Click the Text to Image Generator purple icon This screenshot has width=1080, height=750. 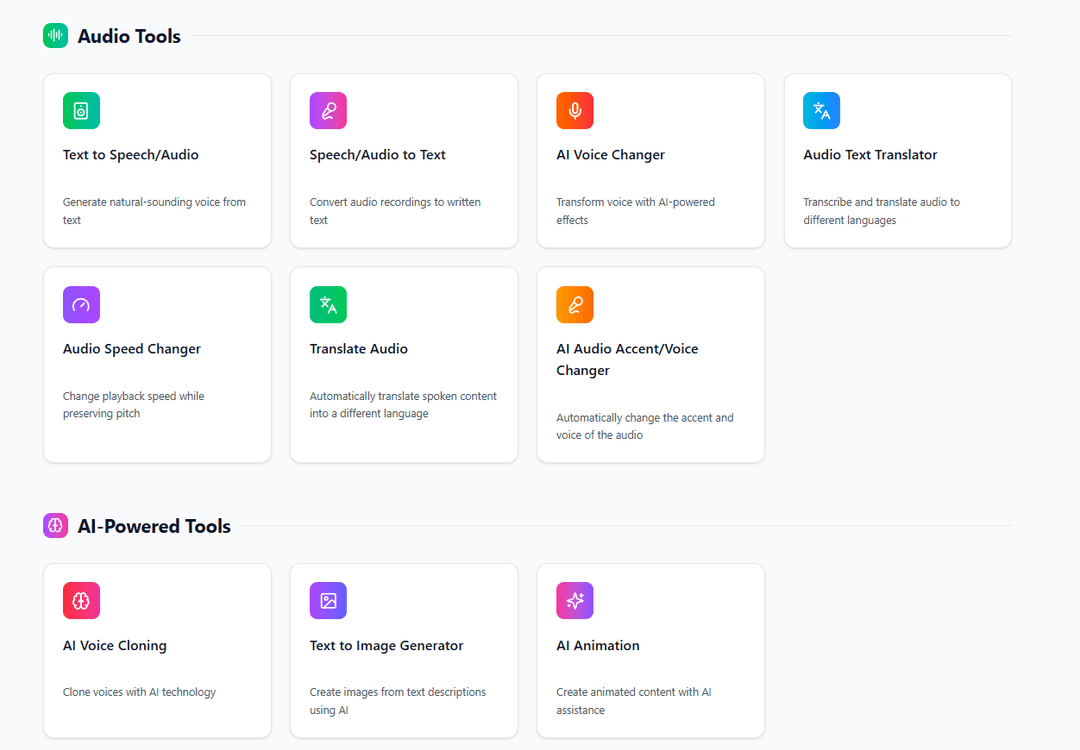point(328,600)
